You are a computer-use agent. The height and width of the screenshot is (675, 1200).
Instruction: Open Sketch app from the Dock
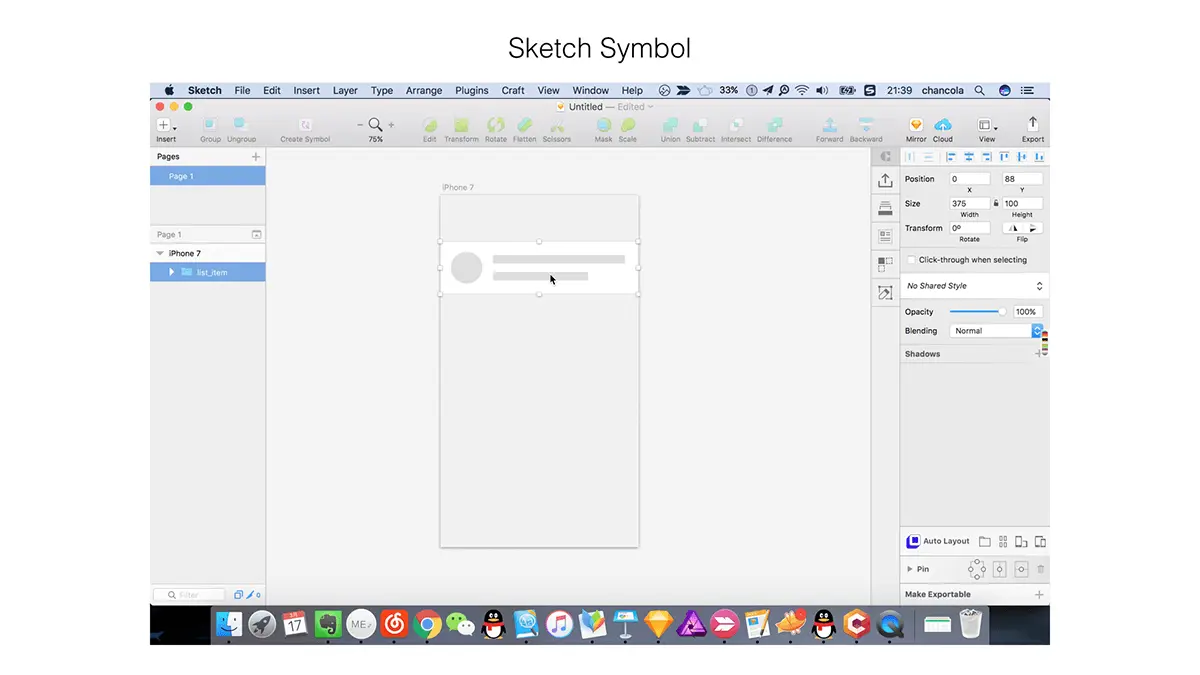click(658, 625)
